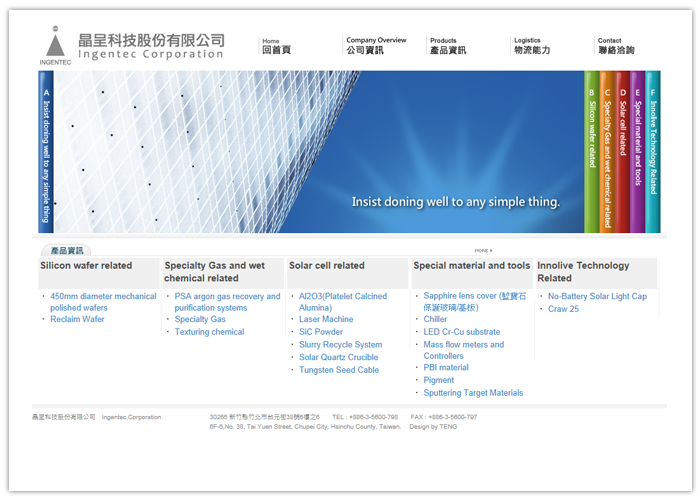Open the Home navigation item
Viewport: 700px width, 500px height.
click(x=276, y=46)
